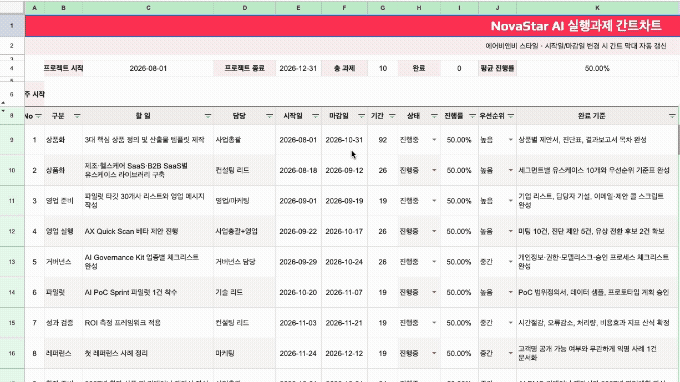Open priority dropdown for 영업 준비 row
The width and height of the screenshot is (680, 382).
pos(510,201)
